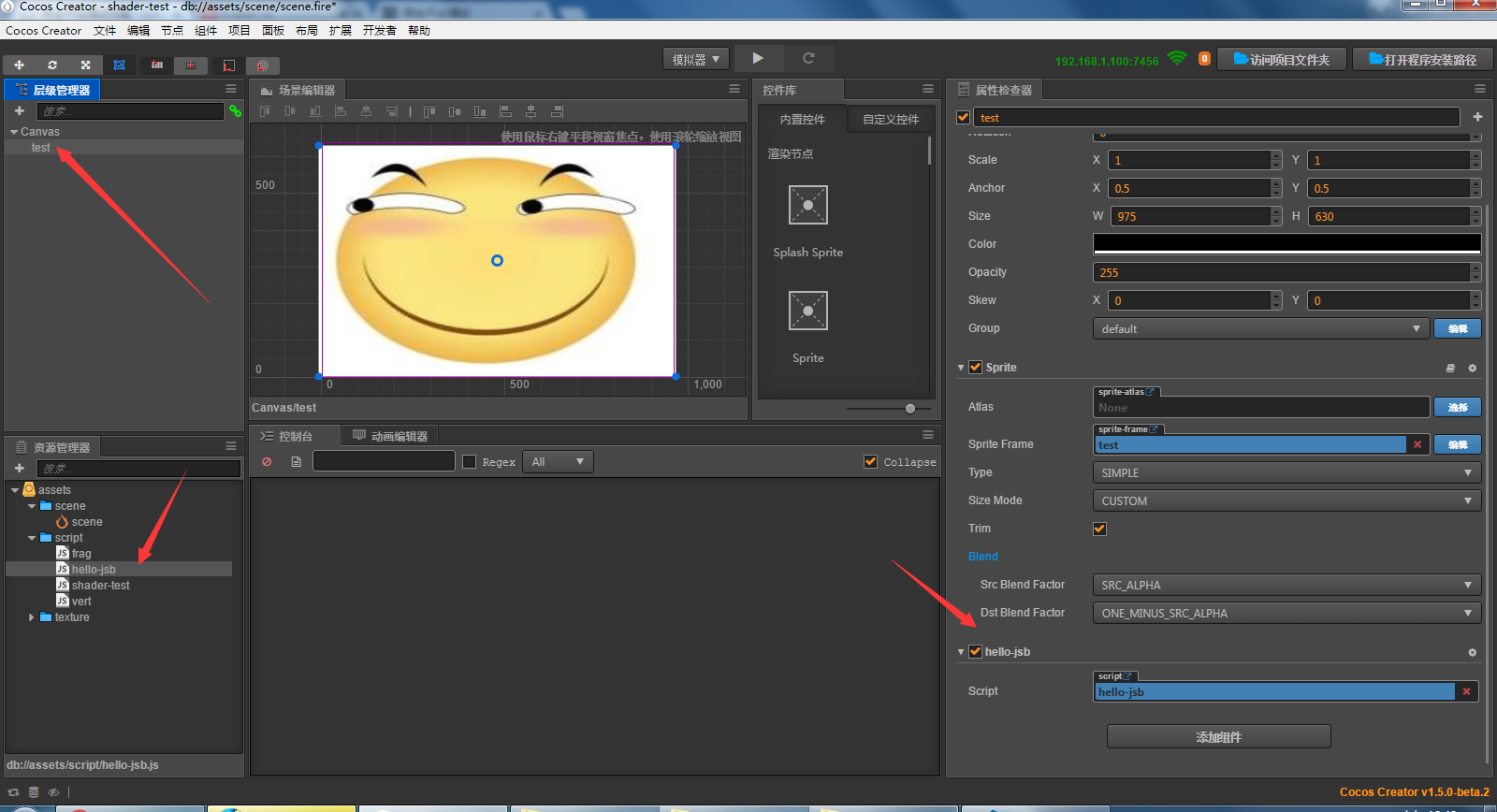Open the 编辑 (Edit) menu
1497x812 pixels.
tap(138, 31)
